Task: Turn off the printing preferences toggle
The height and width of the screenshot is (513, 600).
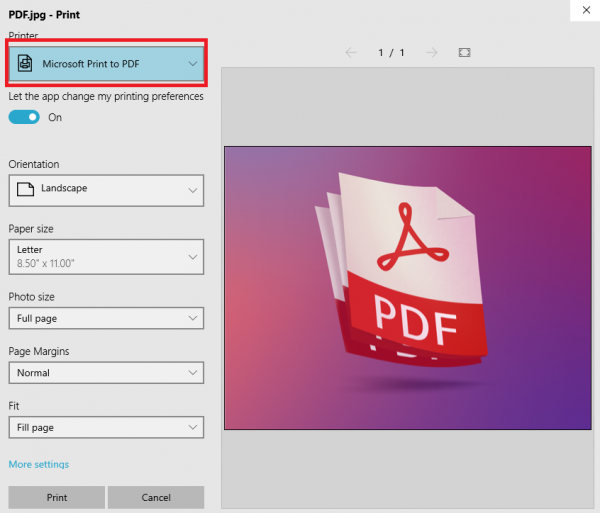Action: pyautogui.click(x=24, y=117)
